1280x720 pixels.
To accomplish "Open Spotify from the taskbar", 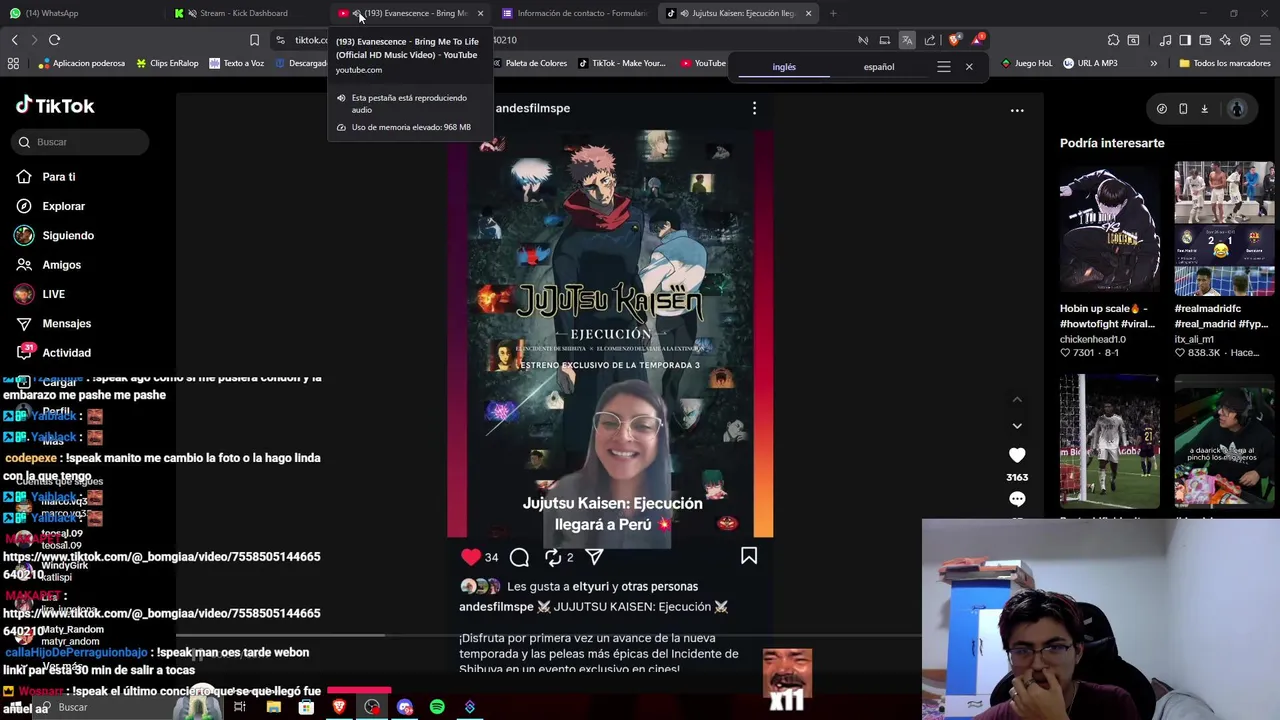I will click(437, 707).
